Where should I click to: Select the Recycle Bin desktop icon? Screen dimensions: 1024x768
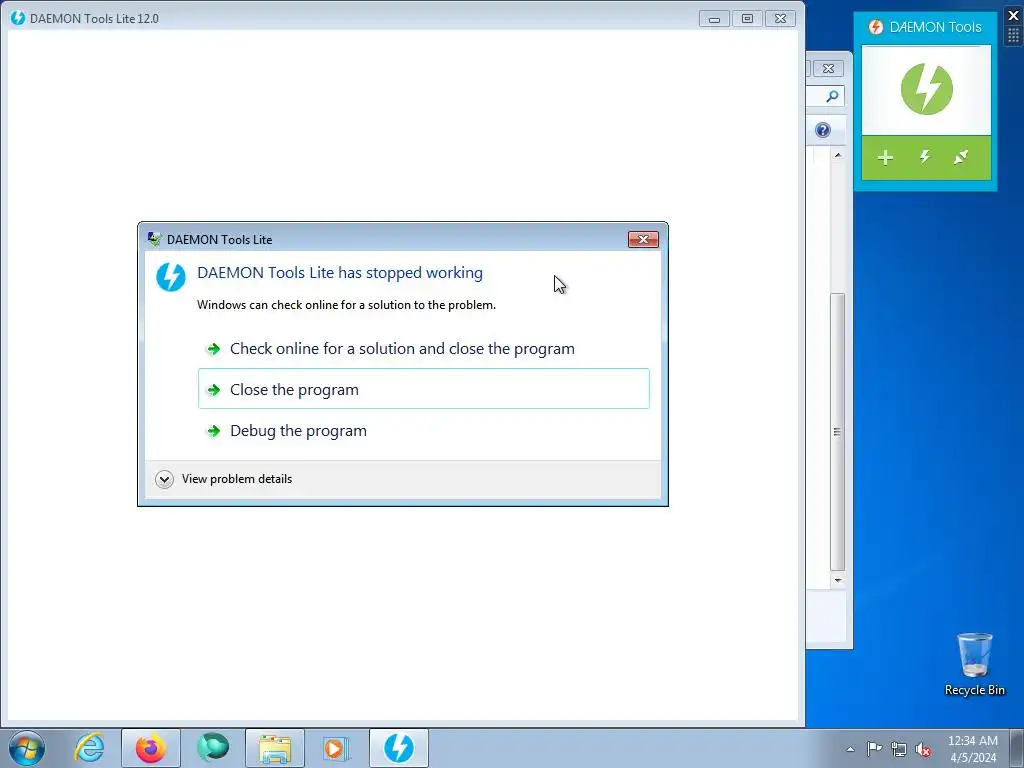tap(974, 665)
